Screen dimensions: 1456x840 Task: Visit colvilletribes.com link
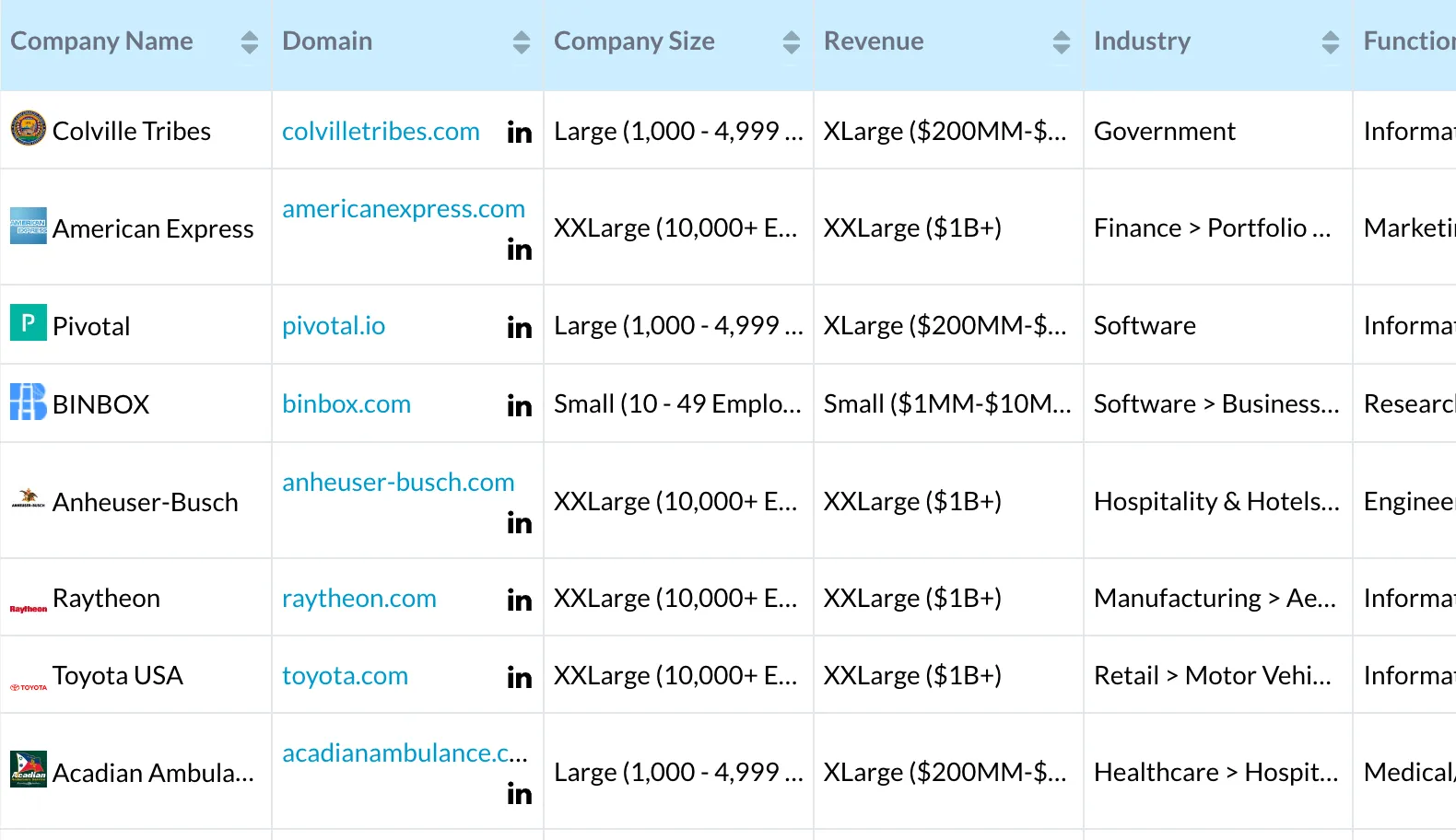[x=381, y=132]
